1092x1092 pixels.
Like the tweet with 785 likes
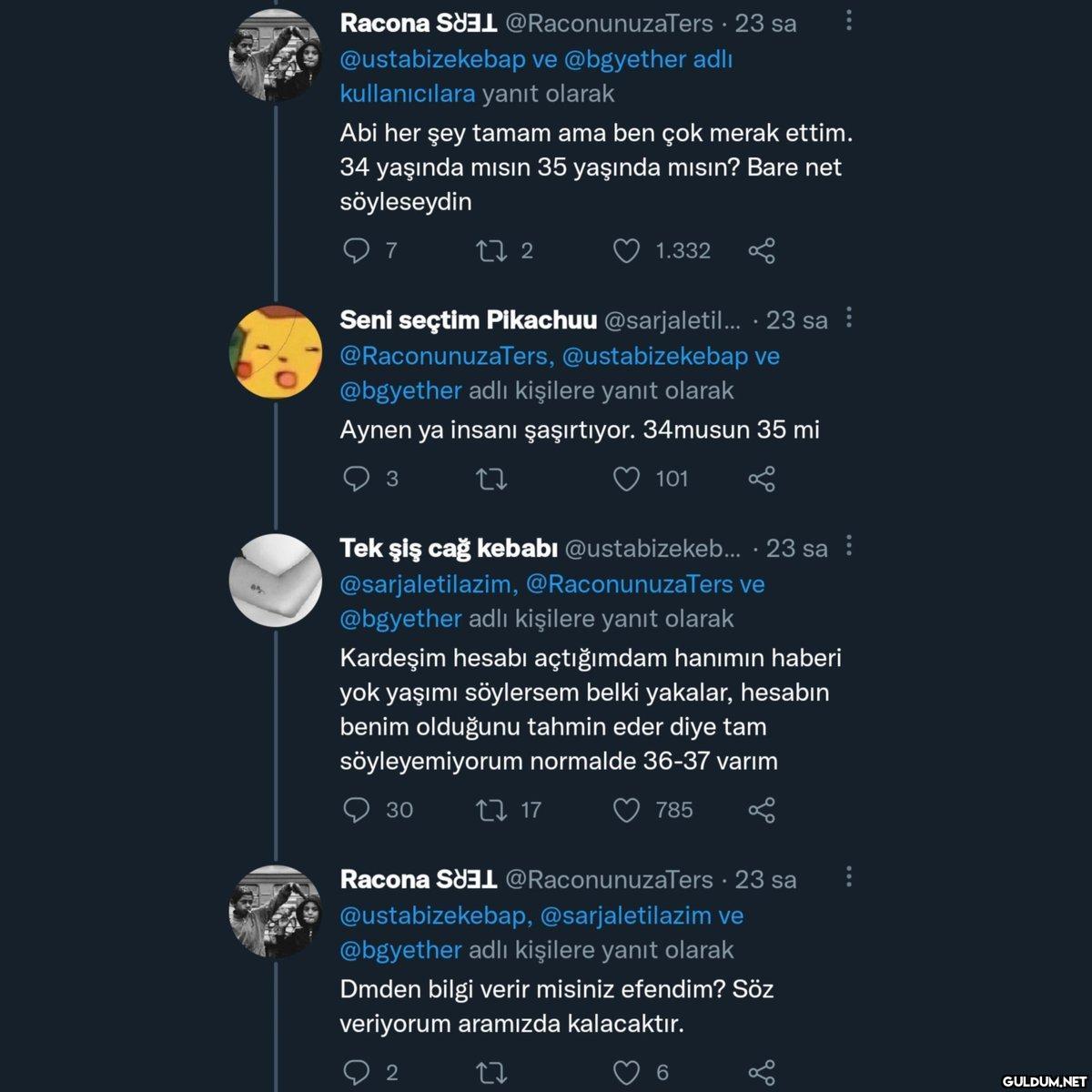coord(626,810)
